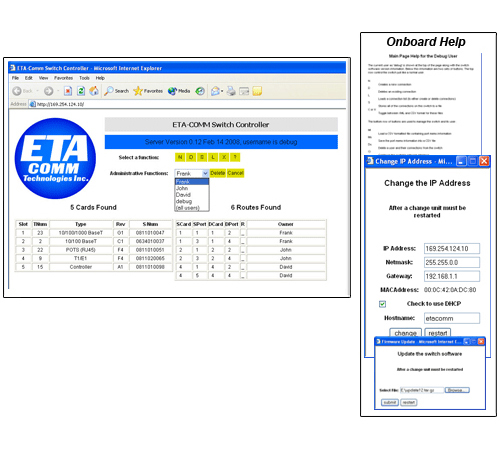Open the File menu
The image size is (500, 452).
[15, 78]
